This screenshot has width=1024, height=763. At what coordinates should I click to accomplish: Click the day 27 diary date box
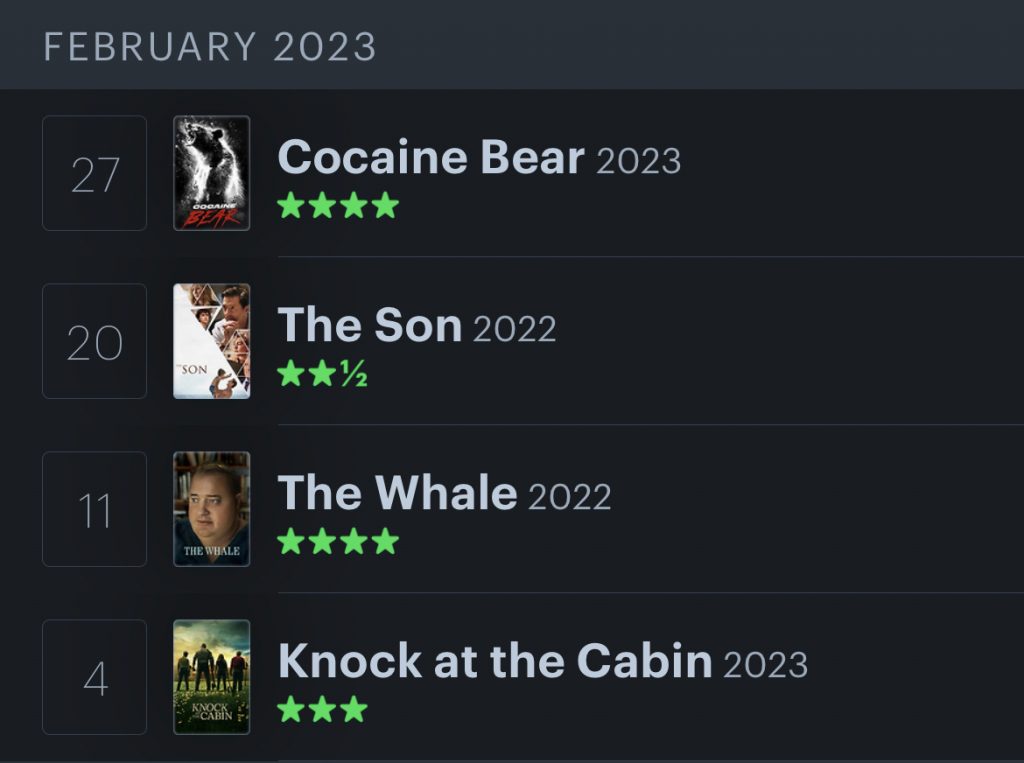coord(95,173)
